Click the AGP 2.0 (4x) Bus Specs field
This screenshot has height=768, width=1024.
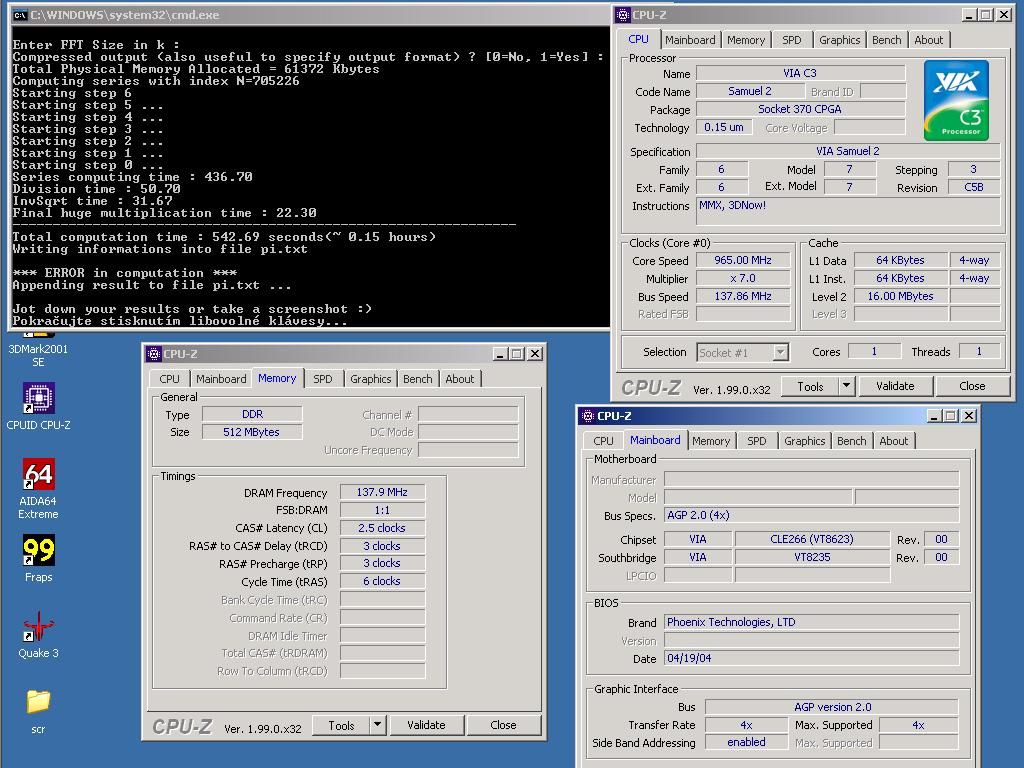point(811,515)
